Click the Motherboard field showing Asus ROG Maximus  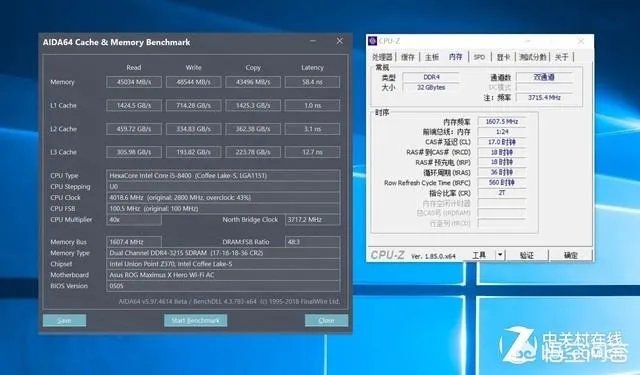tap(223, 275)
